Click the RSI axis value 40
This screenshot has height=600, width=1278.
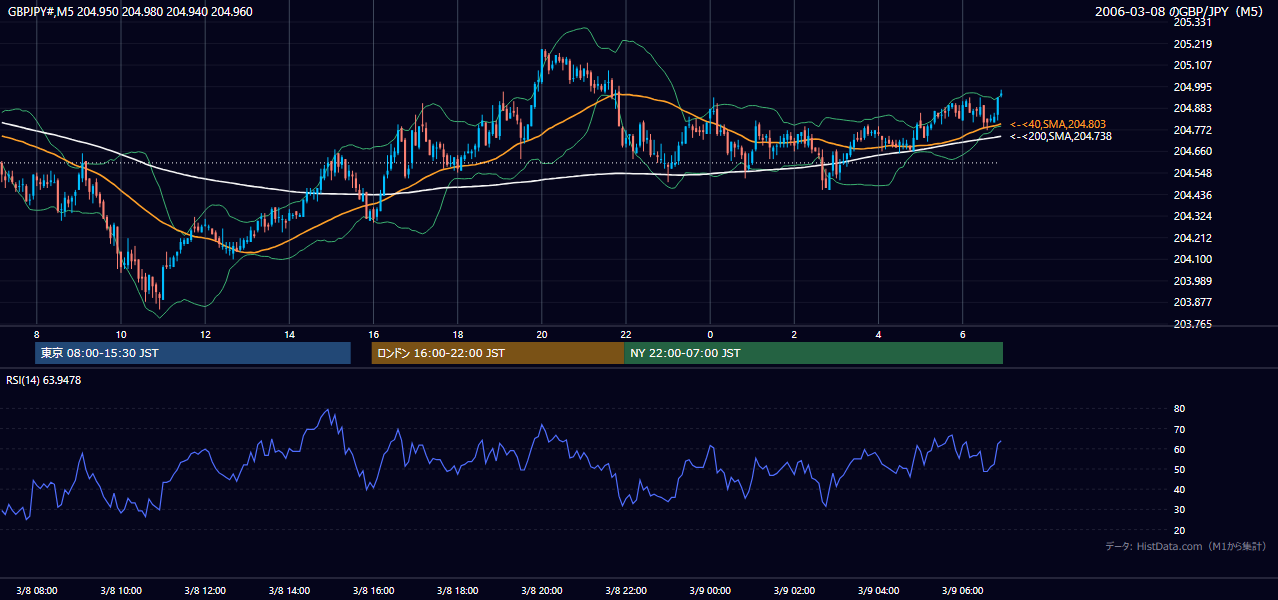tap(1179, 489)
